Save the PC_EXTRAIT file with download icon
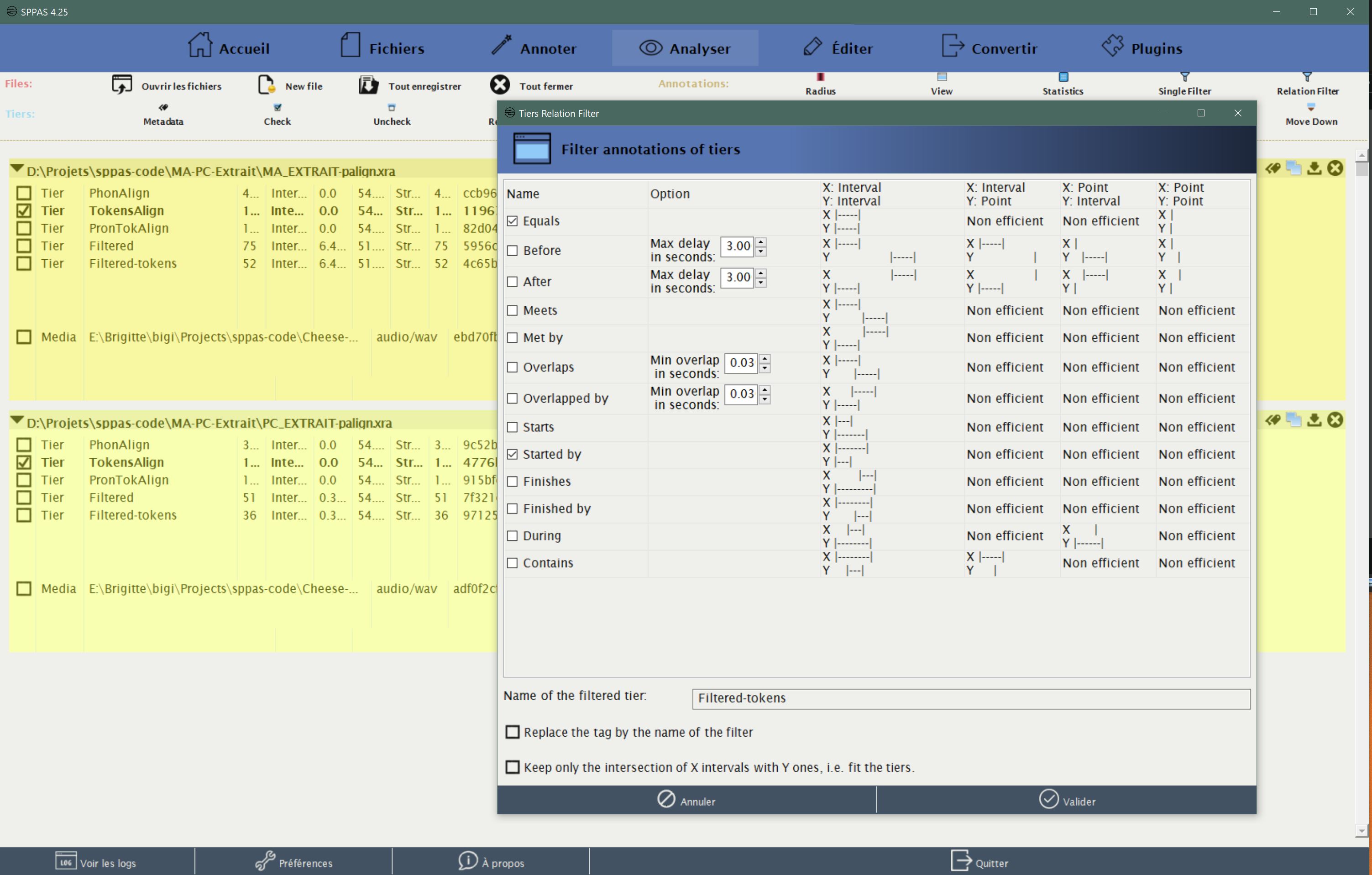This screenshot has width=1372, height=875. [x=1314, y=420]
